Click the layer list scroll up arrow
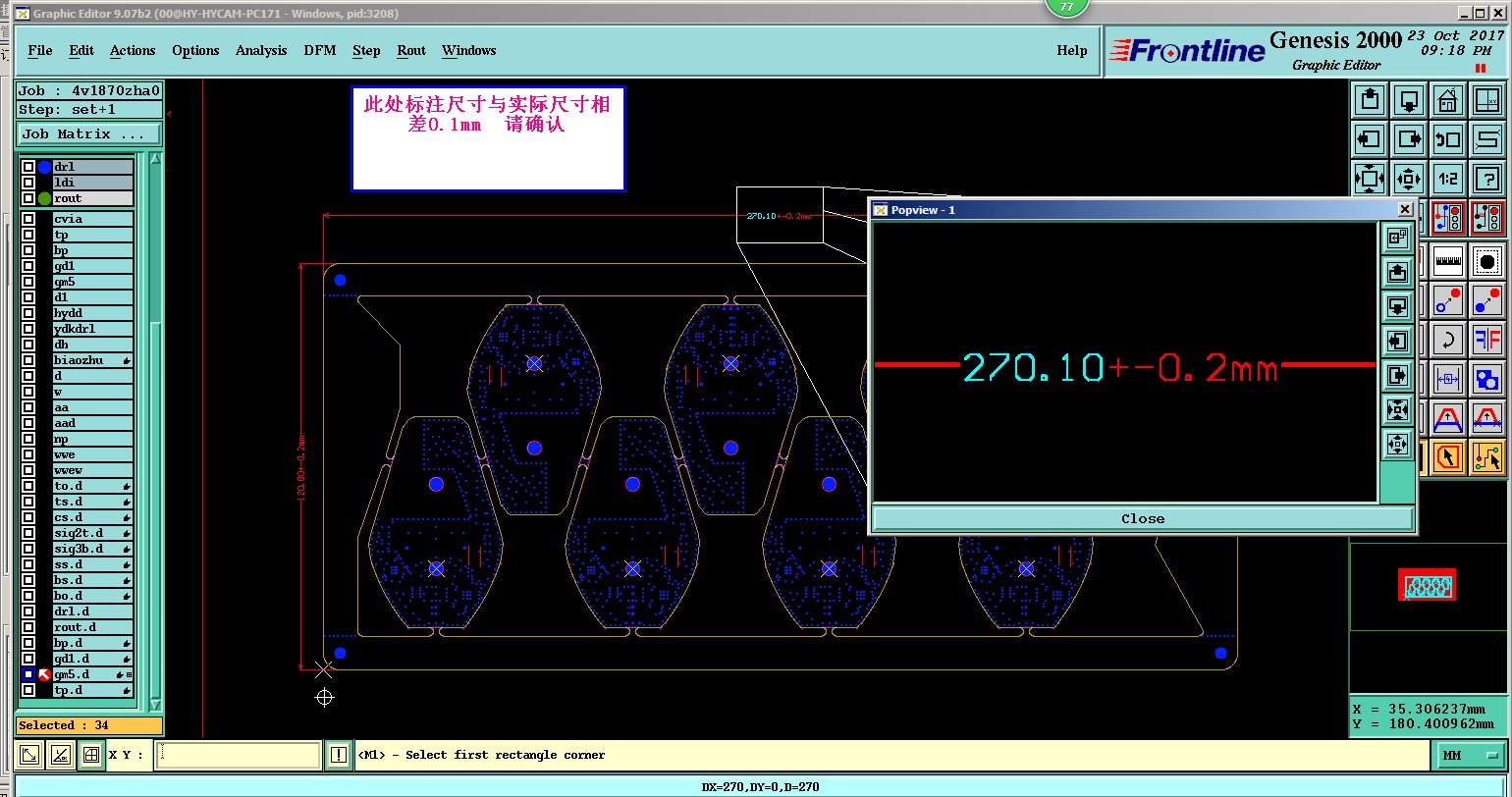The width and height of the screenshot is (1512, 797). point(155,159)
